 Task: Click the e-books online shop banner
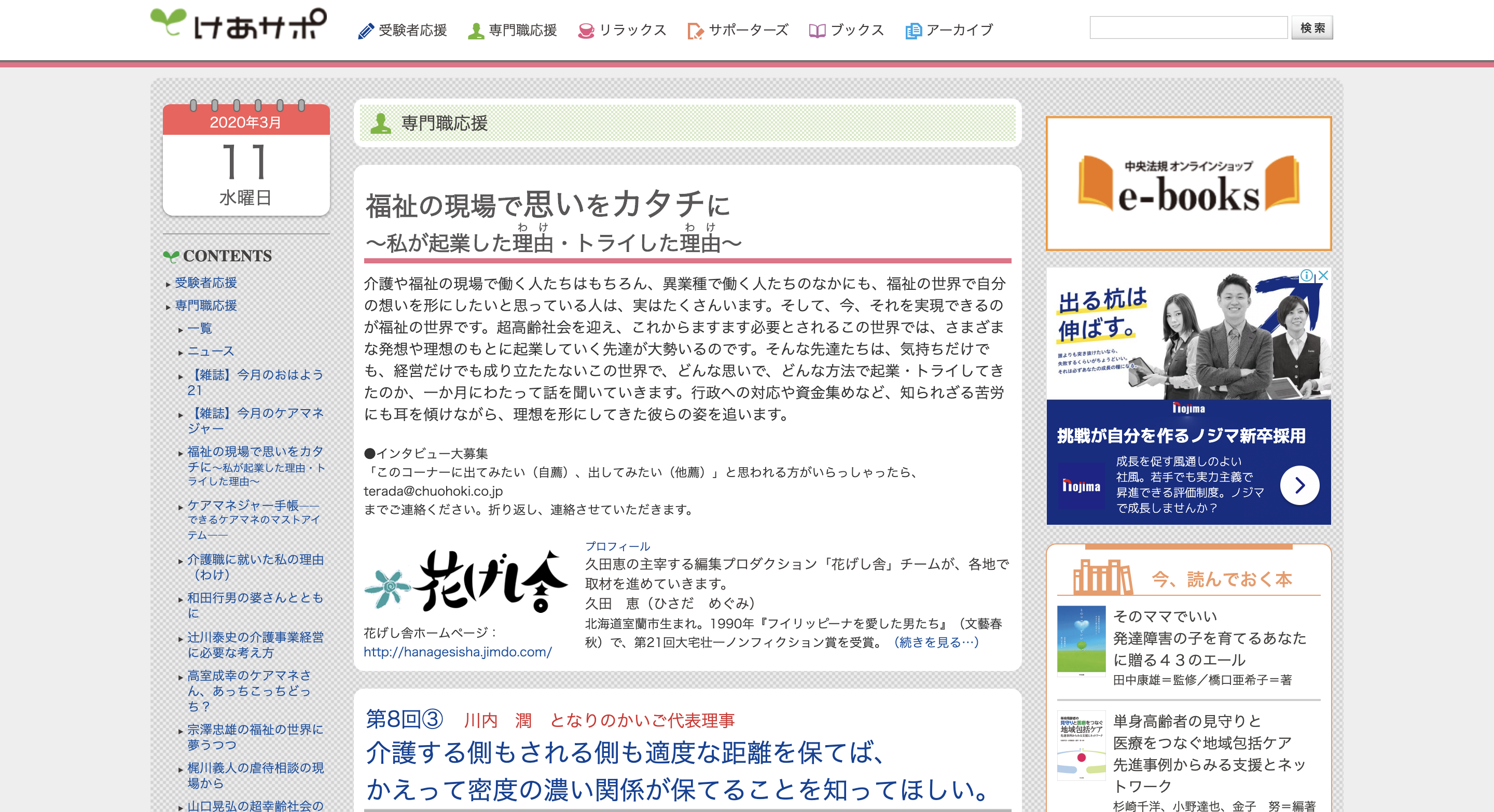click(1188, 184)
